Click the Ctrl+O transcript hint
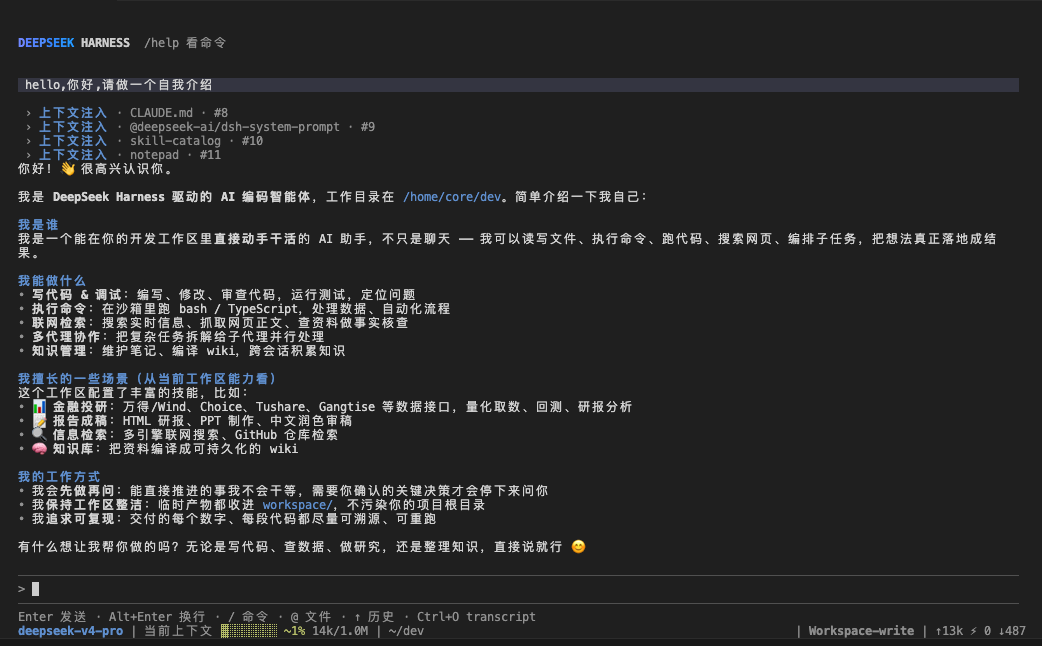 point(476,617)
